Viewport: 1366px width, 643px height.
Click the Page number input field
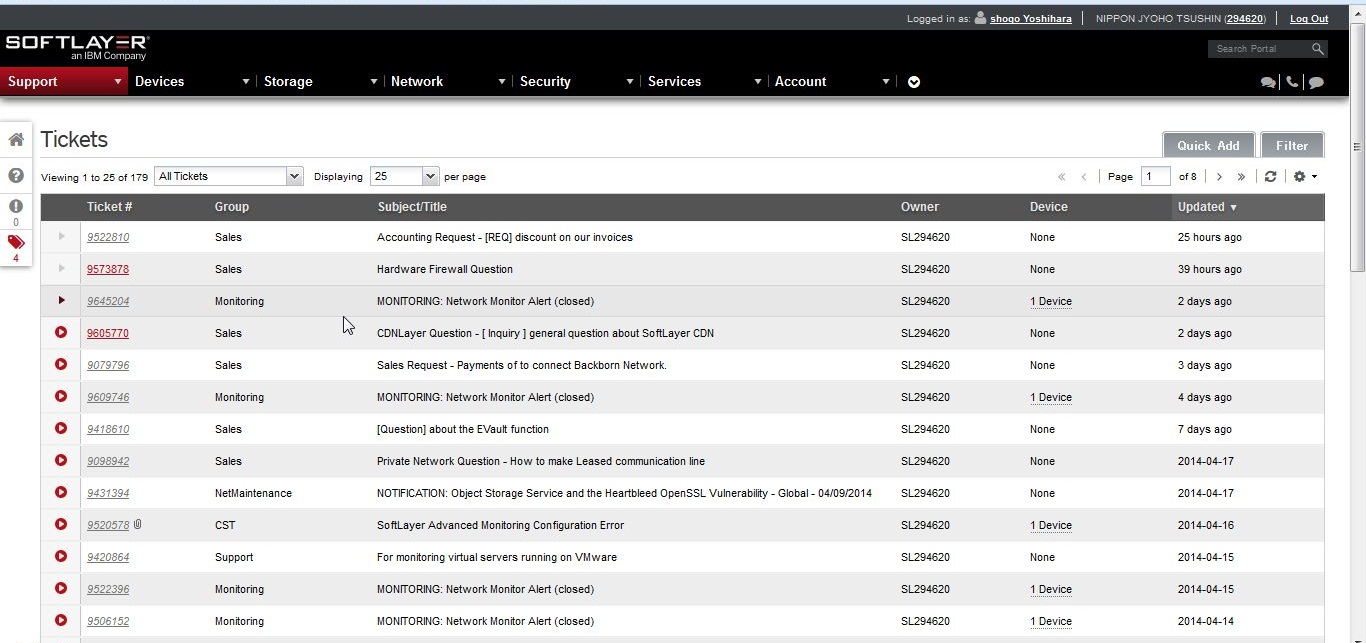click(1156, 176)
